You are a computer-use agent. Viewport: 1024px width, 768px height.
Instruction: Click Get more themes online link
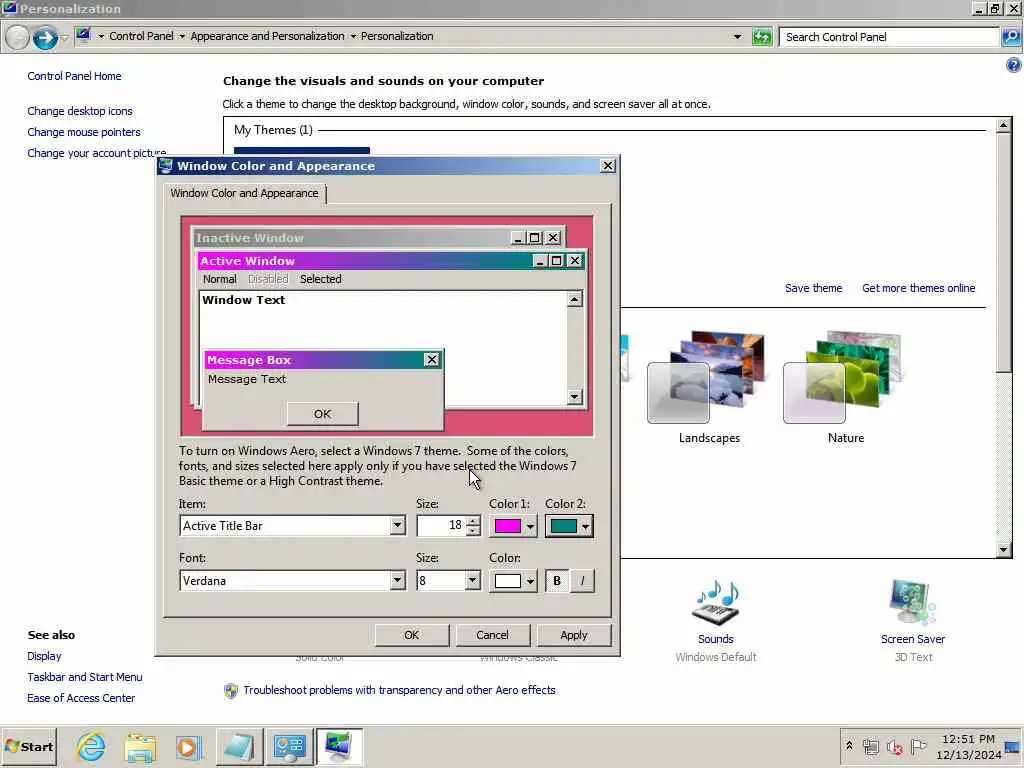(x=918, y=288)
